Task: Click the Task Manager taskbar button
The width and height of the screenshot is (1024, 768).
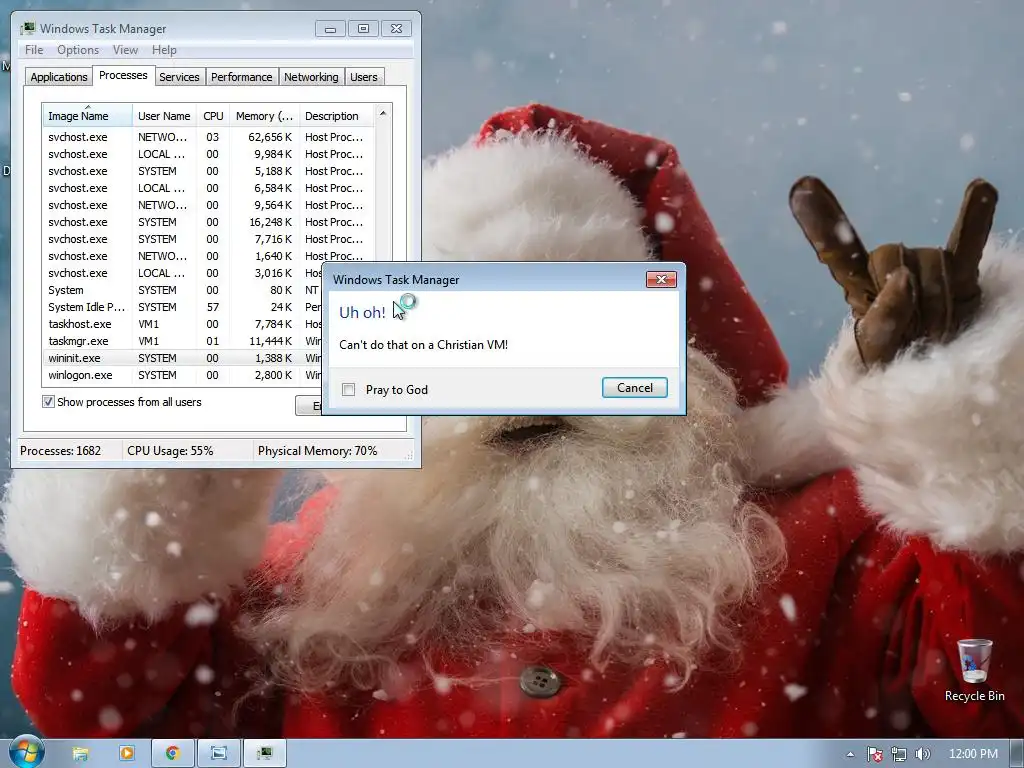Action: point(264,754)
